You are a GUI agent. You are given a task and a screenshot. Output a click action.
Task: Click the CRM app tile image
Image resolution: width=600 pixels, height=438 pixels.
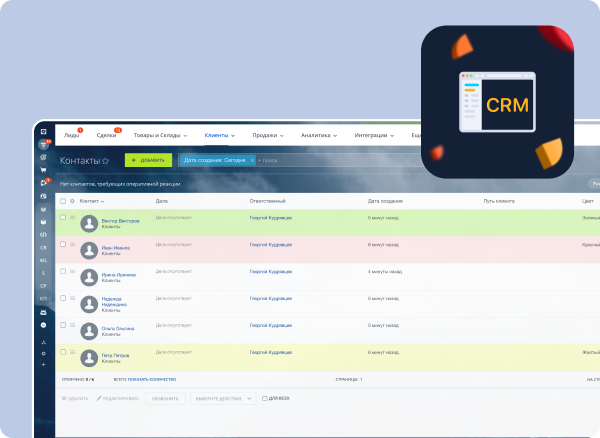point(497,102)
